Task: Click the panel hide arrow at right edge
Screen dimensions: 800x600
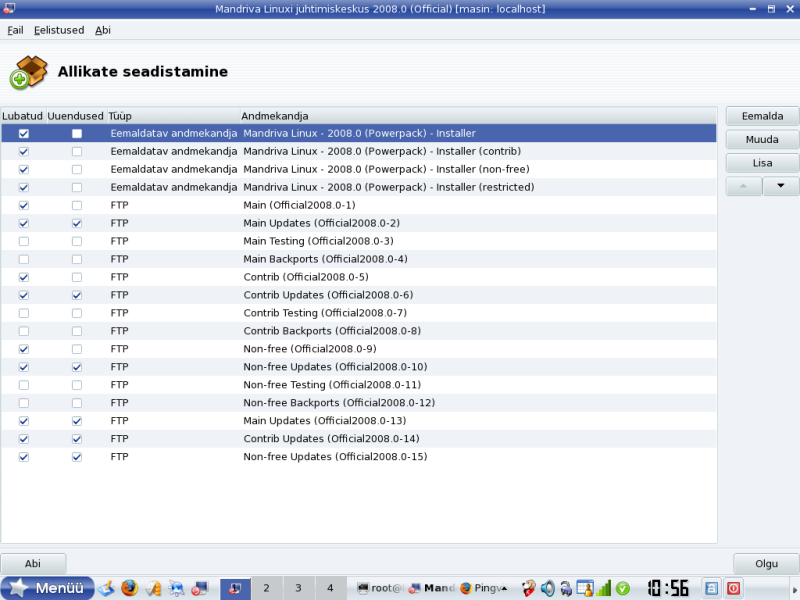Action: [795, 589]
